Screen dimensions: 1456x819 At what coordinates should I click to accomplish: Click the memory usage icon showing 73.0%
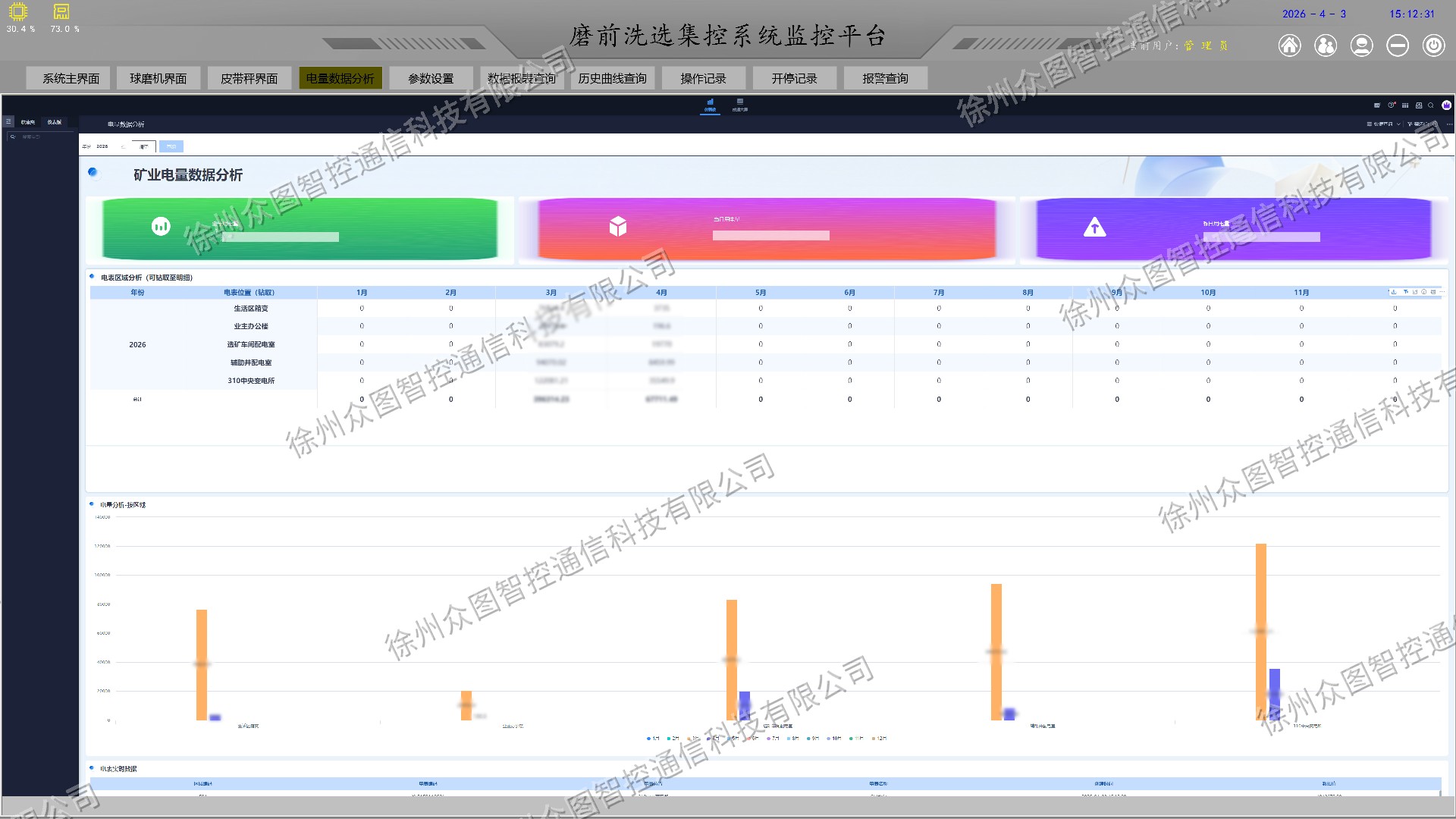[61, 11]
